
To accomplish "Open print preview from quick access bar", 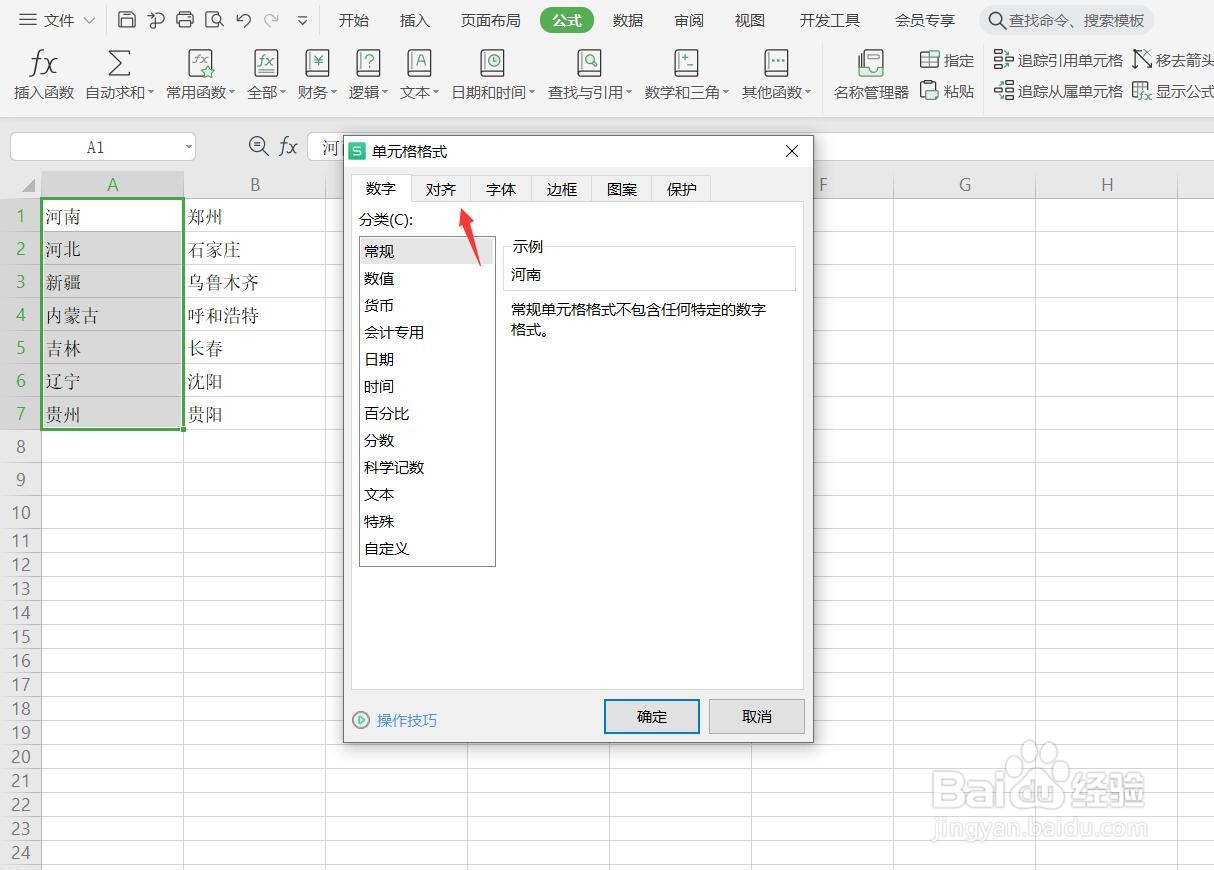I will (x=214, y=19).
